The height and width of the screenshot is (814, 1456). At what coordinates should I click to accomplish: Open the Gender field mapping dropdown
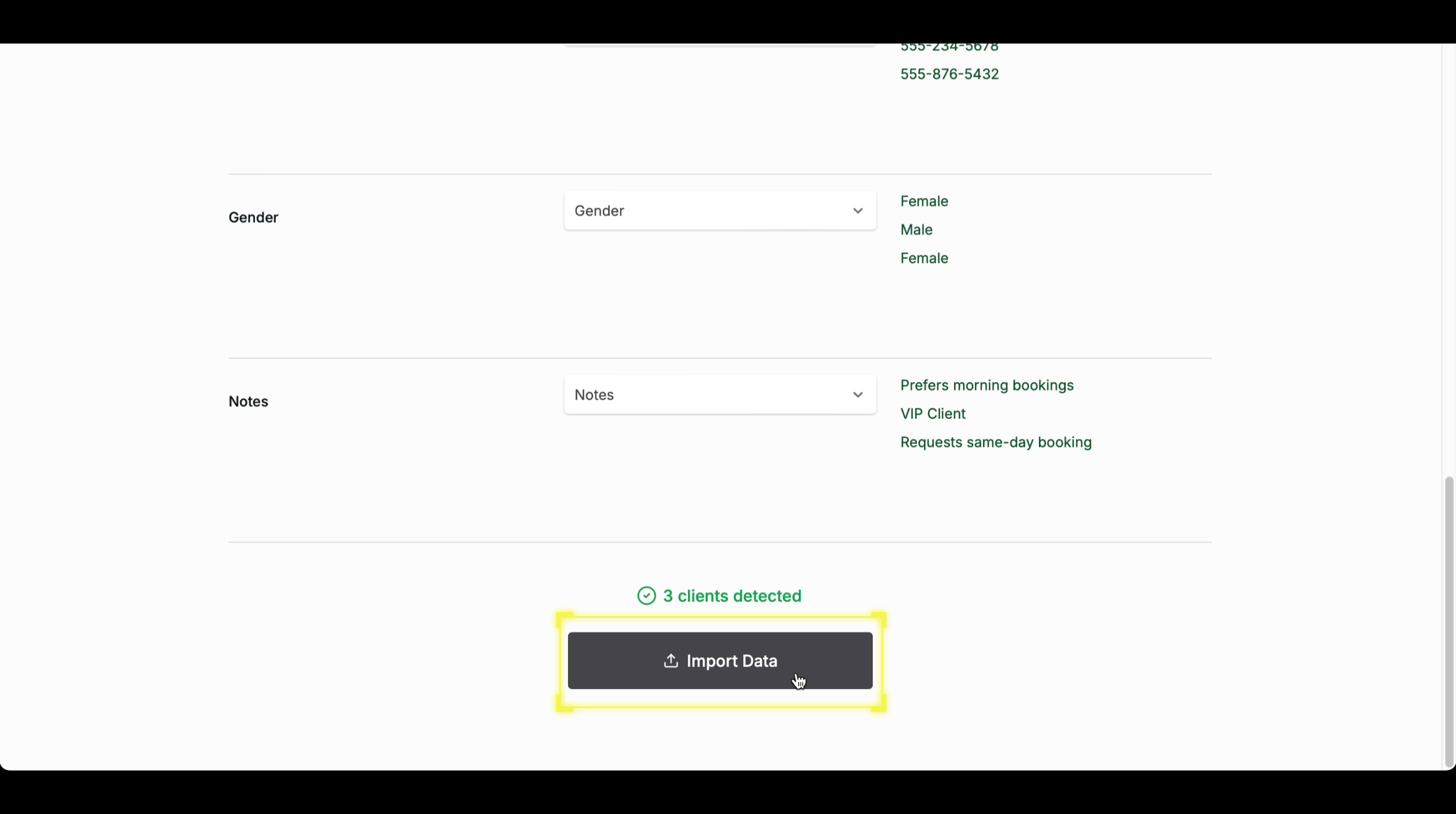tap(719, 210)
